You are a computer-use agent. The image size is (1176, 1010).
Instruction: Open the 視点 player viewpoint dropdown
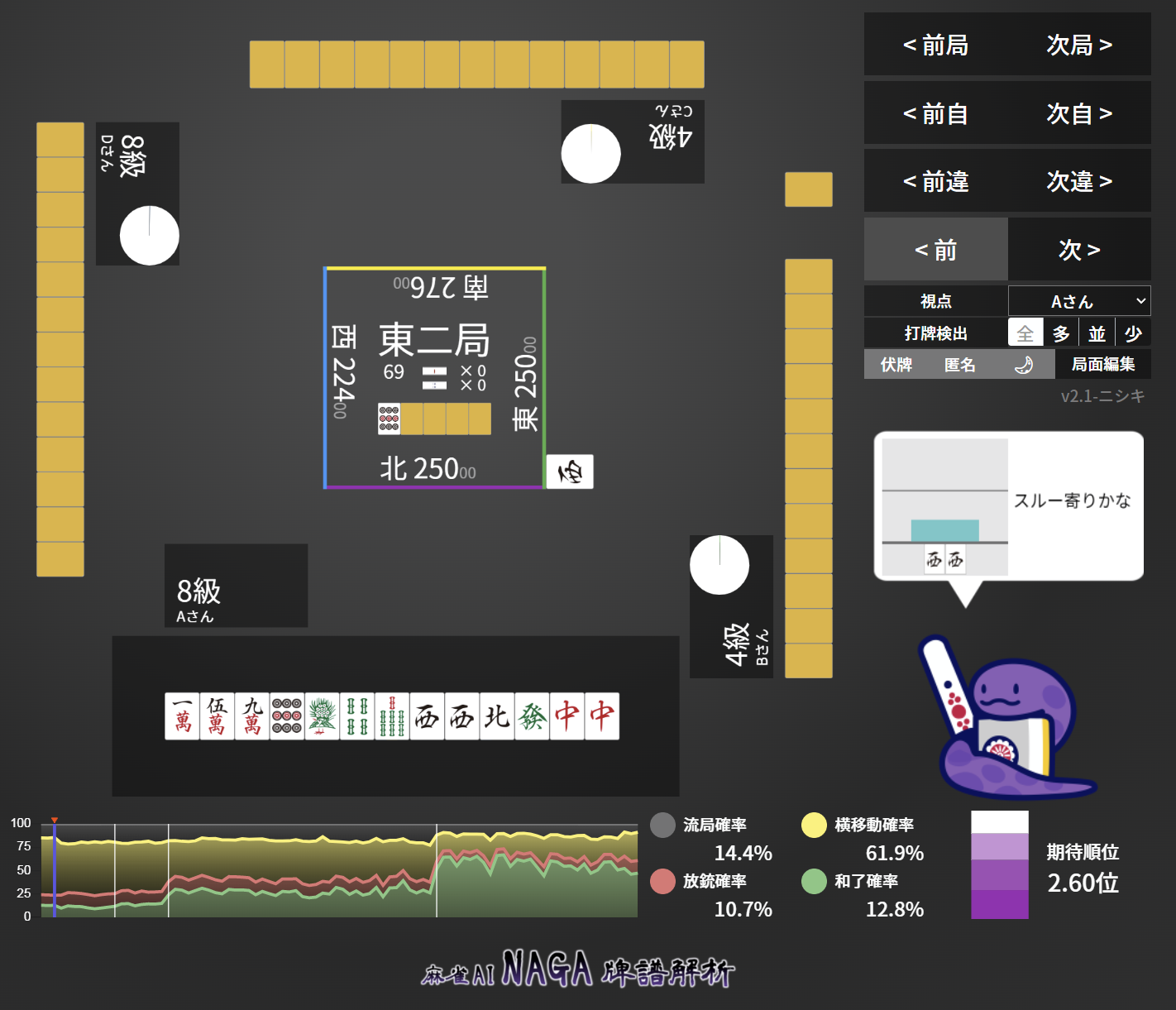[x=1079, y=301]
